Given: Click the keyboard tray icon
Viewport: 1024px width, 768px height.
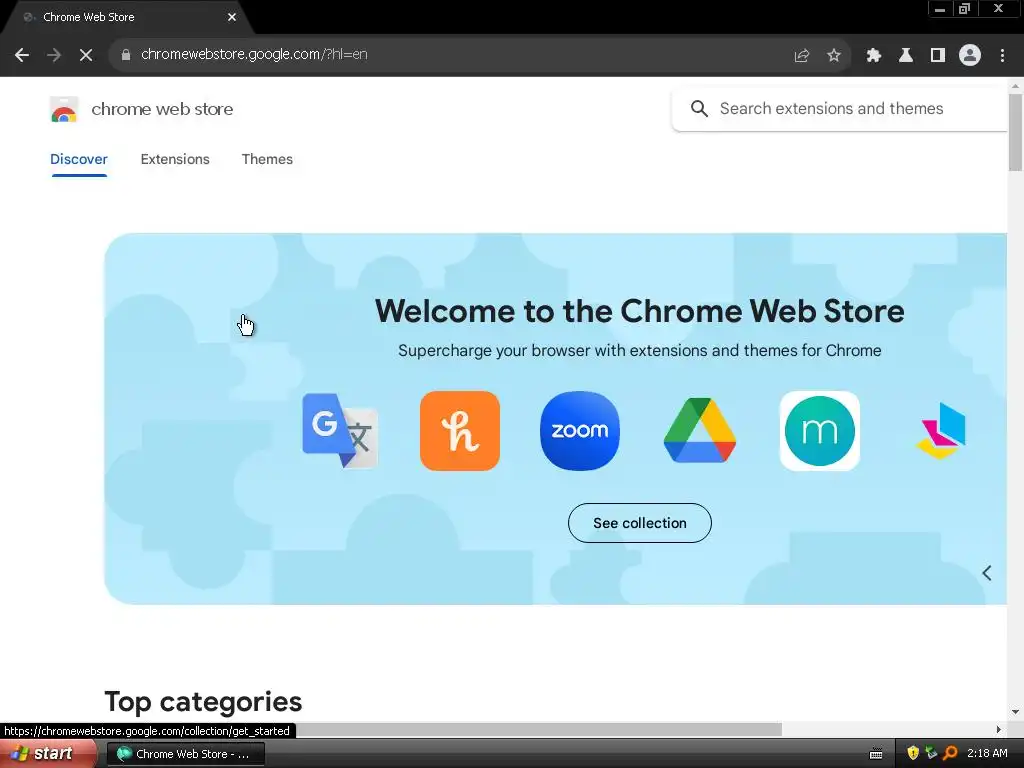Looking at the screenshot, I should pyautogui.click(x=876, y=754).
